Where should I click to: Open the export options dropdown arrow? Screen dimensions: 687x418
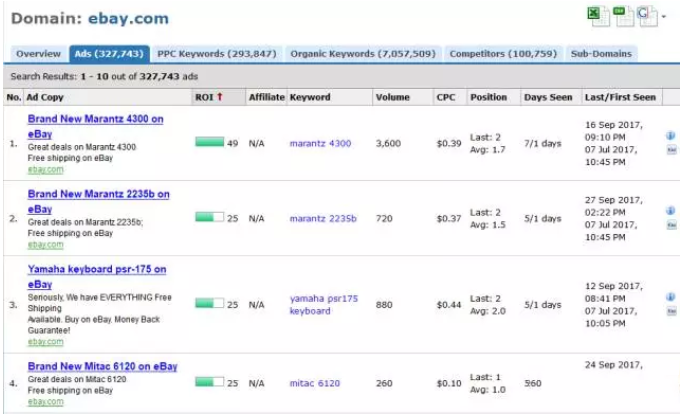point(662,17)
